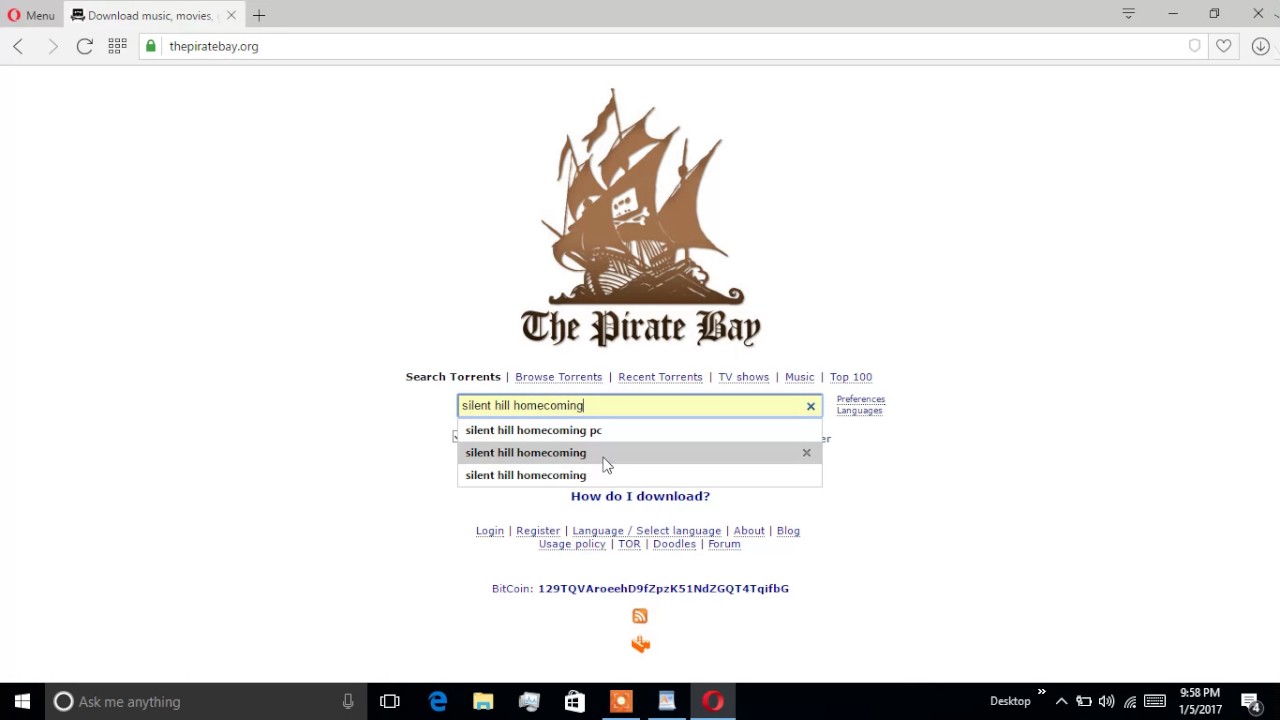Screen dimensions: 1280x720
Task: Open the Register link
Action: 538,531
